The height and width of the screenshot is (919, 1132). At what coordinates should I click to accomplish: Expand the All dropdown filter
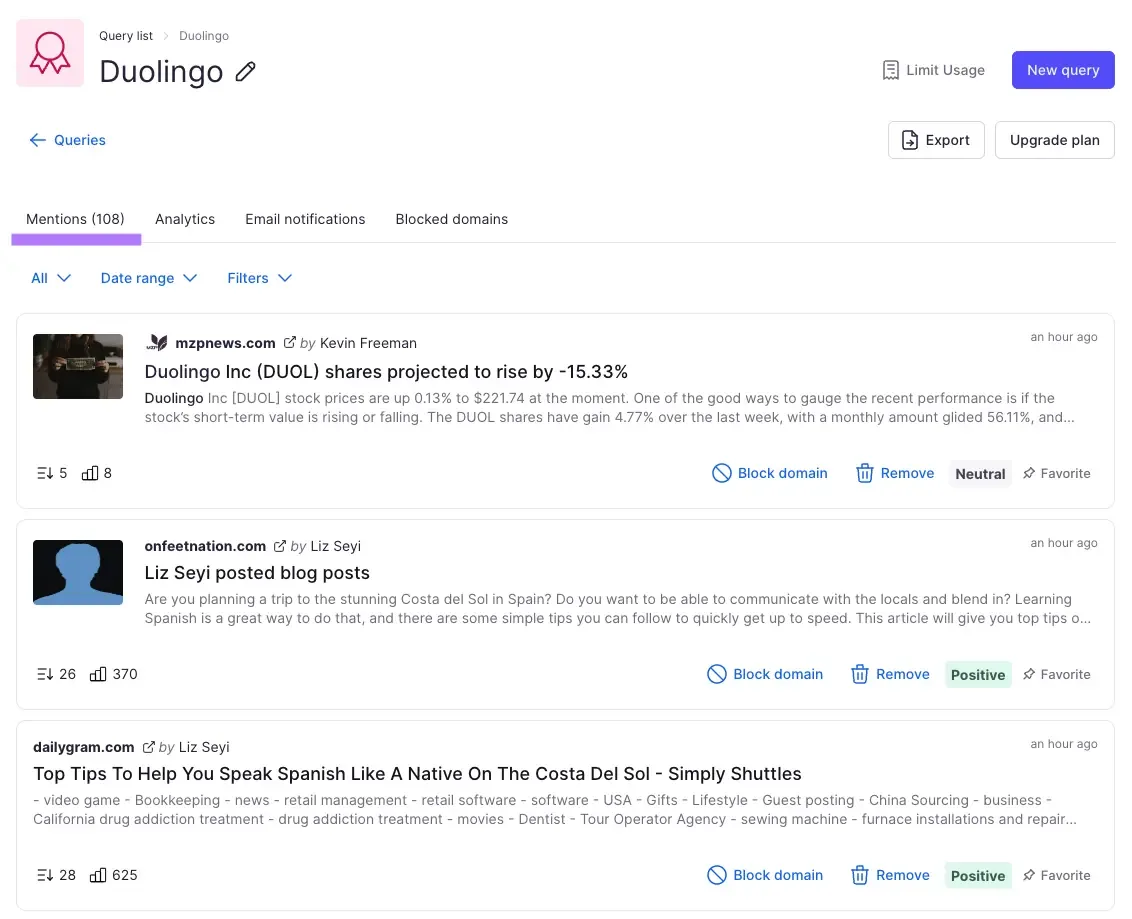coord(51,278)
